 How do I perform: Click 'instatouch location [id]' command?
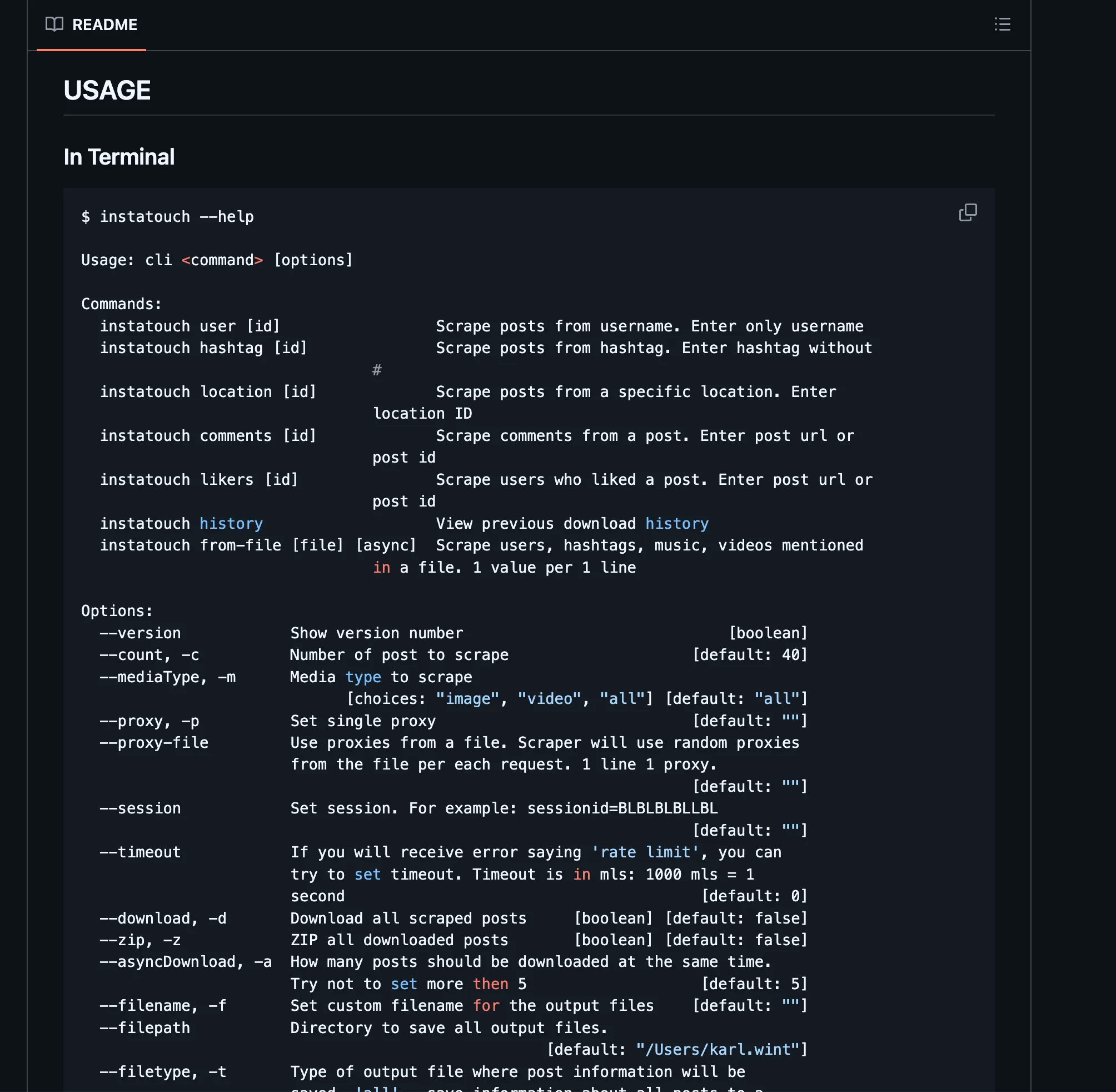[x=208, y=393]
